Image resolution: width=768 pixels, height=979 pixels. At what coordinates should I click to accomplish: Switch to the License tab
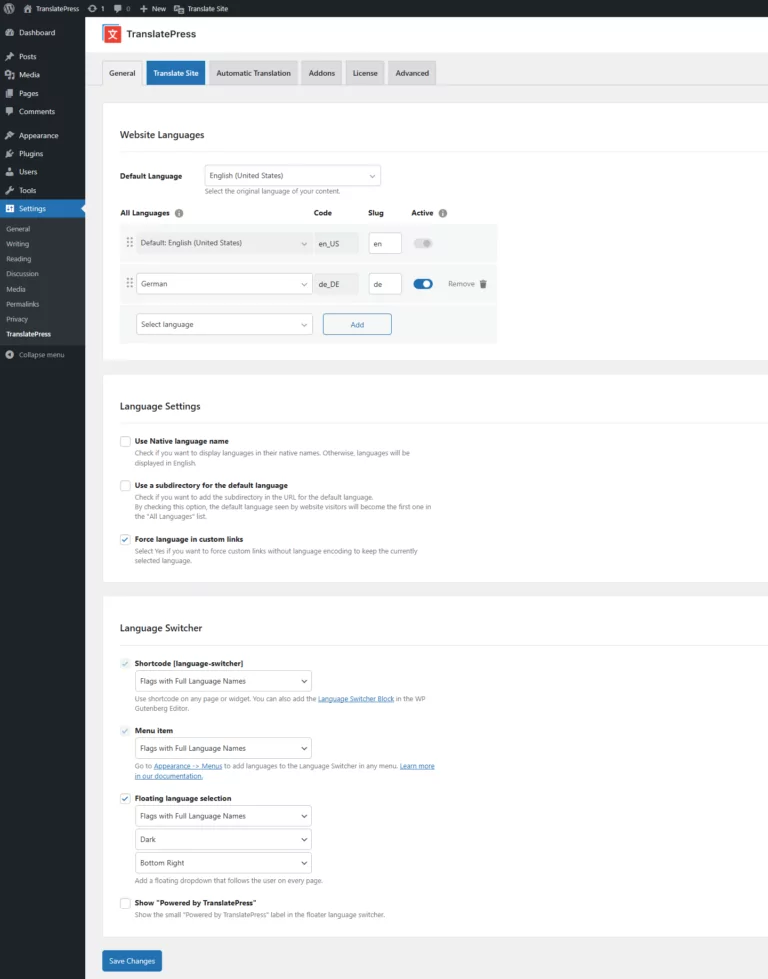point(365,73)
